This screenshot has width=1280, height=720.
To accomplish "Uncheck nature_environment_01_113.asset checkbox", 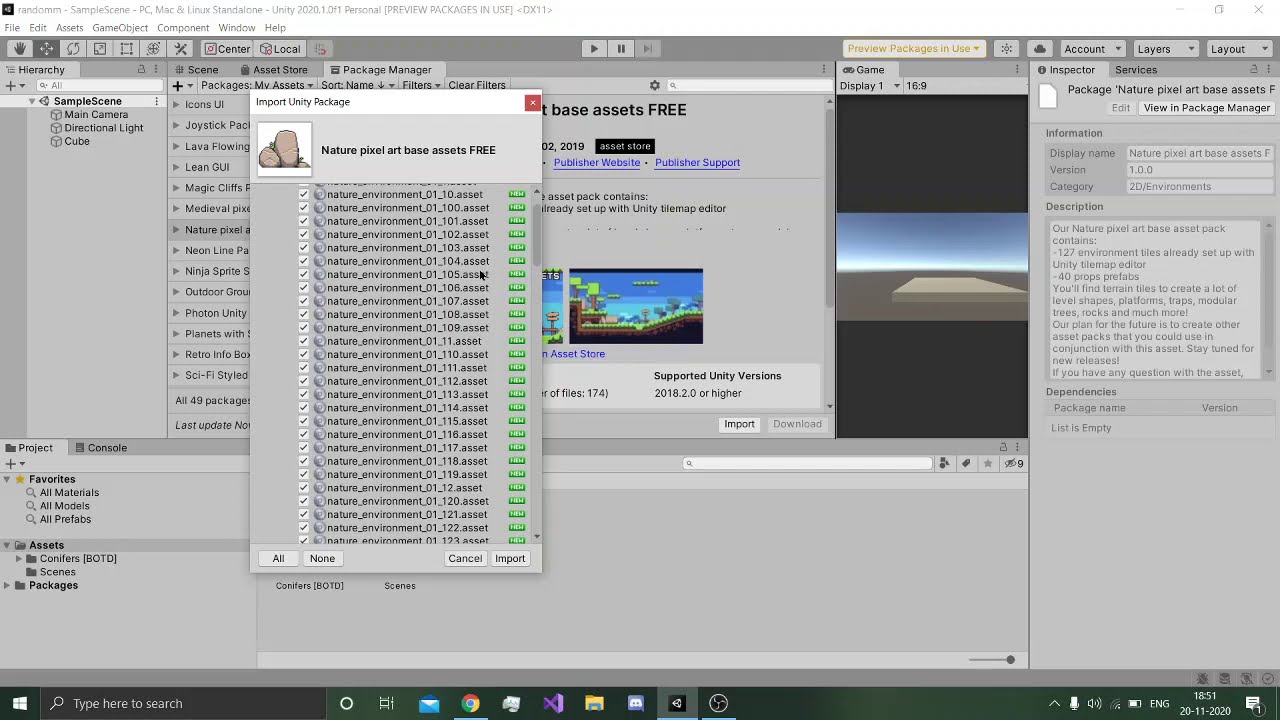I will click(x=304, y=394).
